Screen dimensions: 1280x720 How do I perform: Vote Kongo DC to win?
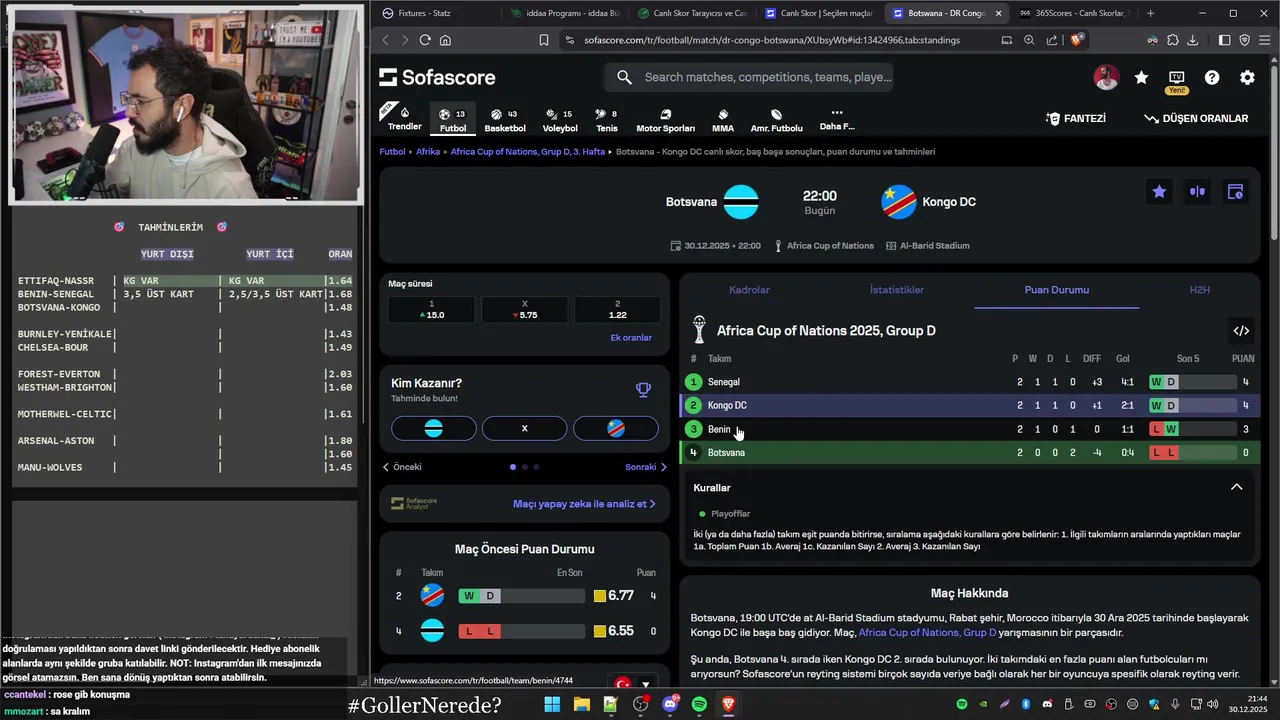click(x=616, y=428)
